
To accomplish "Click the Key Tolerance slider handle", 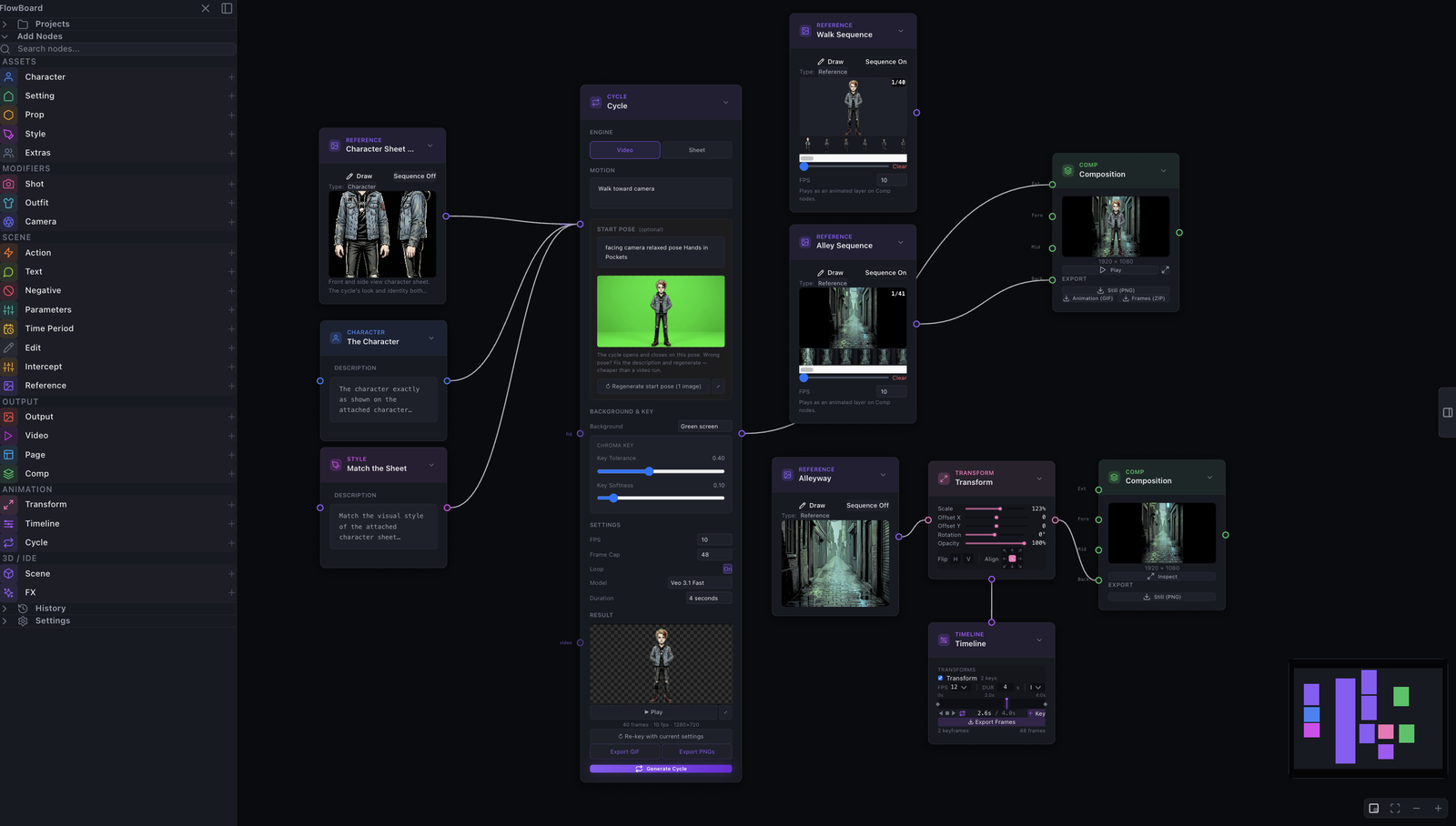I will pos(649,471).
